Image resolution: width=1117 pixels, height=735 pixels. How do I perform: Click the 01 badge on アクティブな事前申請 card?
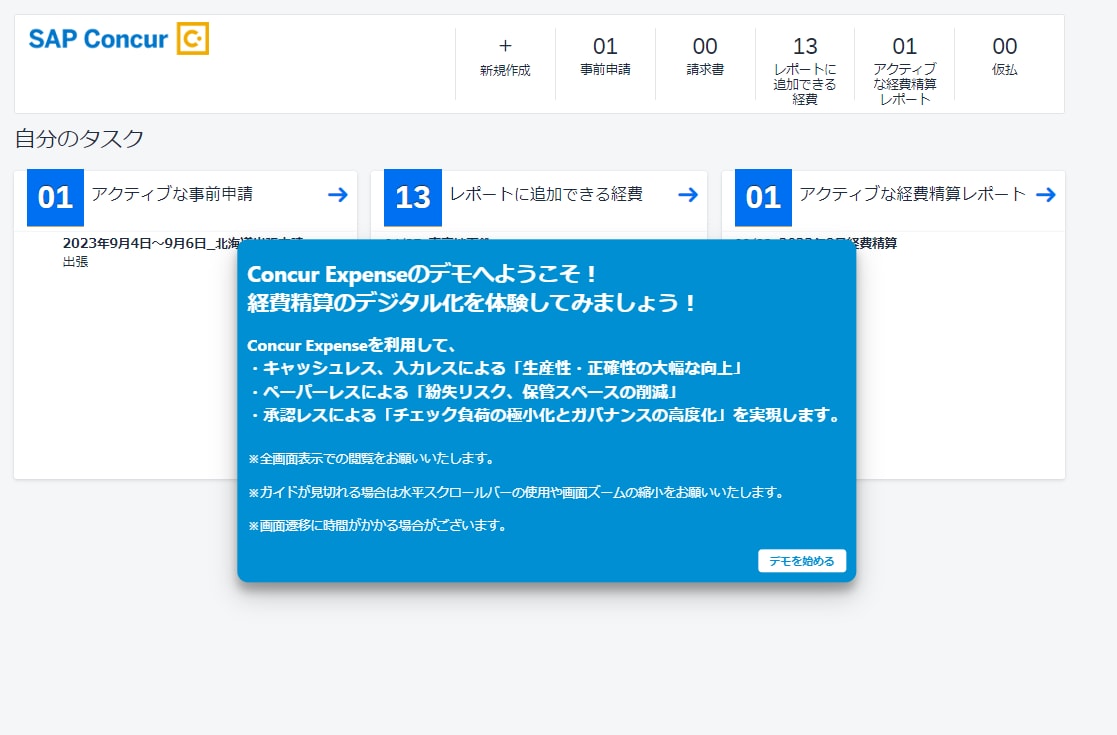click(56, 197)
